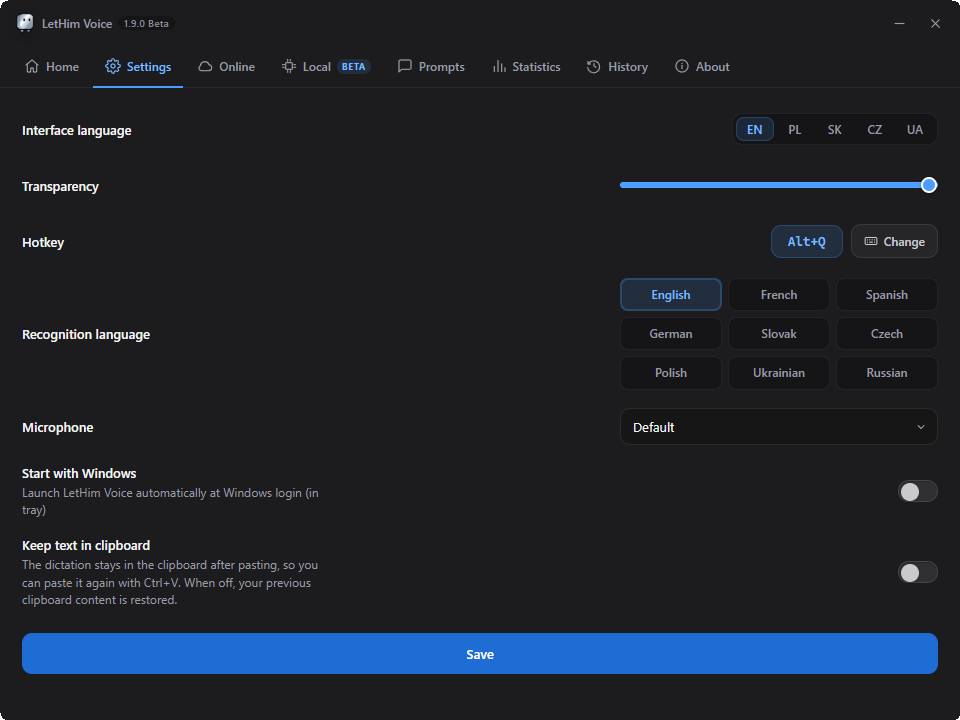This screenshot has width=960, height=720.
Task: Select SK interface language
Action: point(834,129)
